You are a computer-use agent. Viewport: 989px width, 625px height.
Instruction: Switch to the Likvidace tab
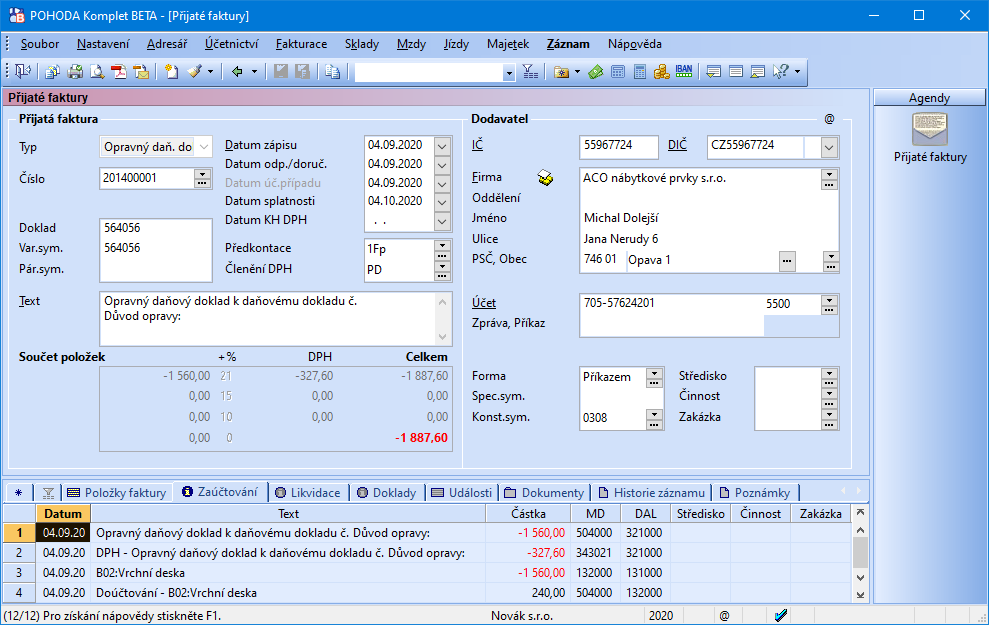coord(308,493)
